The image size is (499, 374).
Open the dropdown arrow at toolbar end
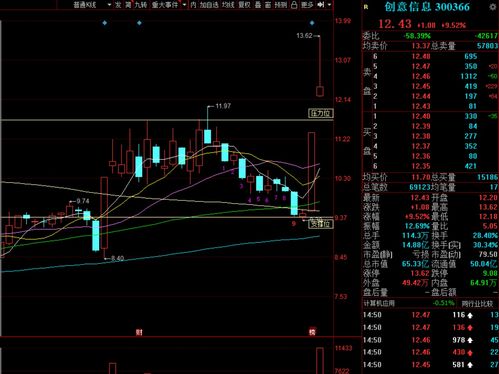tap(329, 5)
